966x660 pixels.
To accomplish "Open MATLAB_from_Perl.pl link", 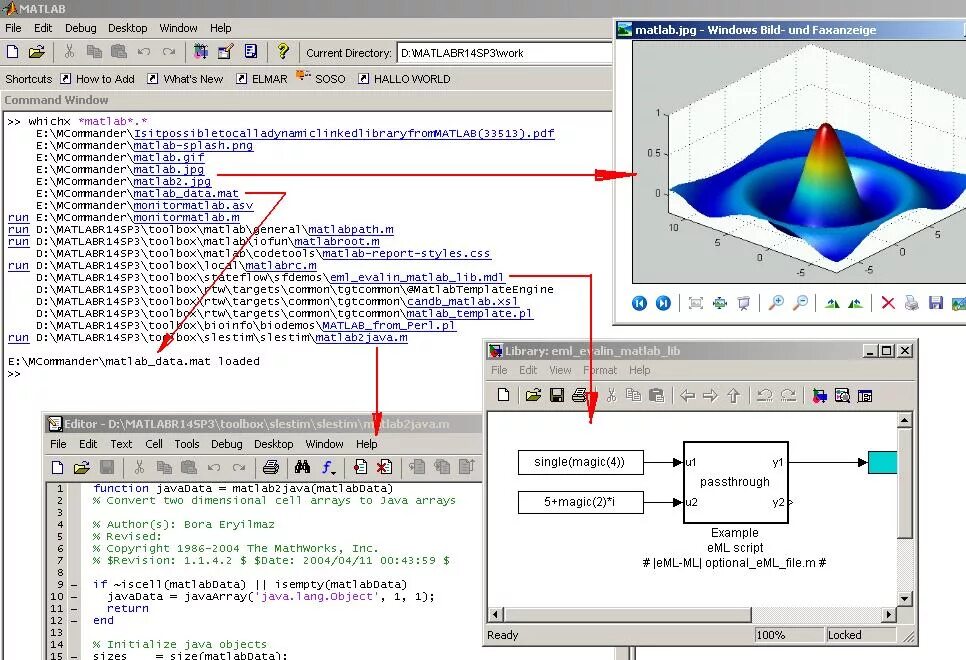I will (389, 325).
